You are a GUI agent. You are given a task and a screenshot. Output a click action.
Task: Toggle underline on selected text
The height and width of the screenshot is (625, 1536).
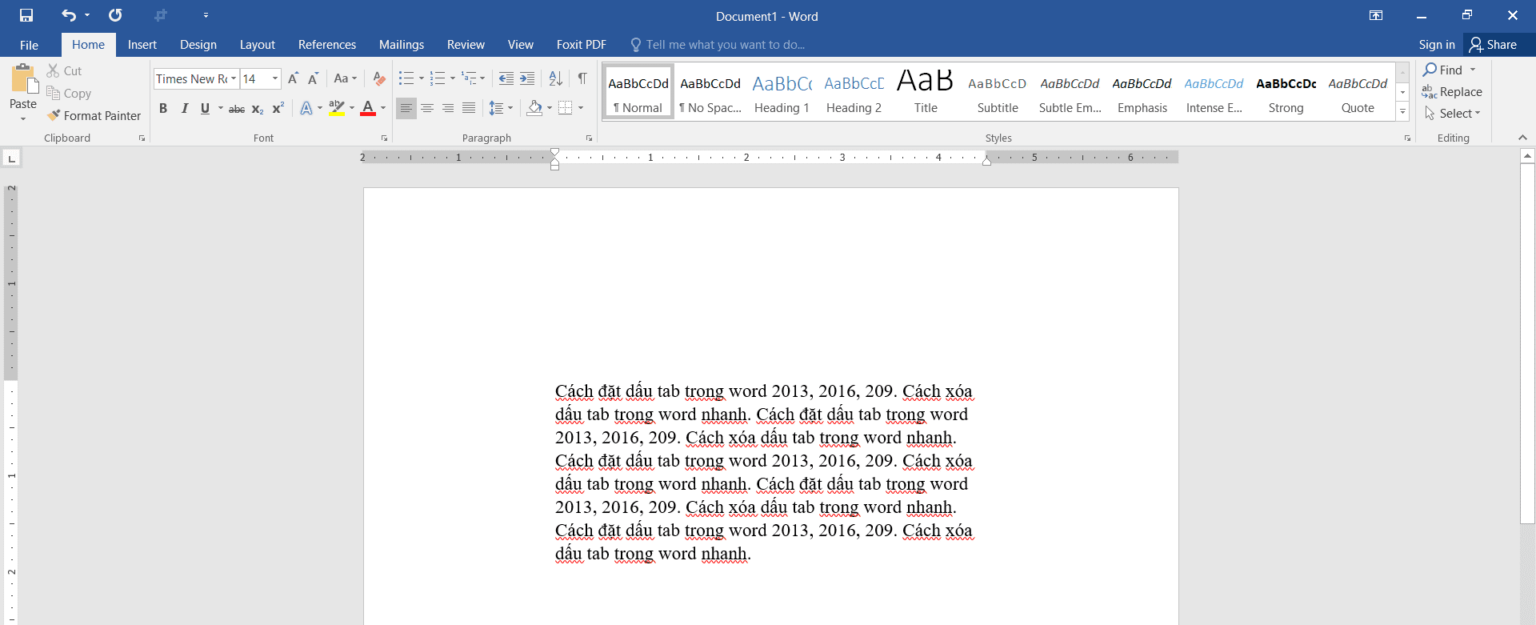[204, 108]
